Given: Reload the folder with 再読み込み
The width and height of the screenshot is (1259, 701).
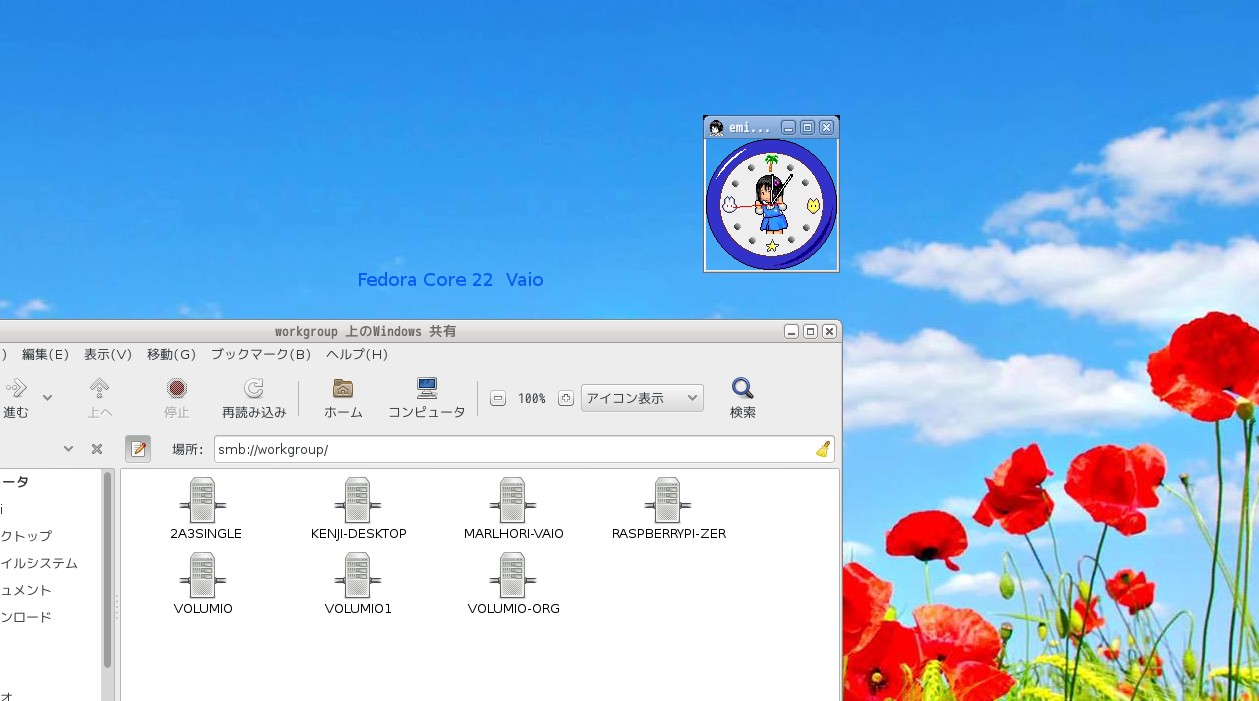Looking at the screenshot, I should coord(253,395).
